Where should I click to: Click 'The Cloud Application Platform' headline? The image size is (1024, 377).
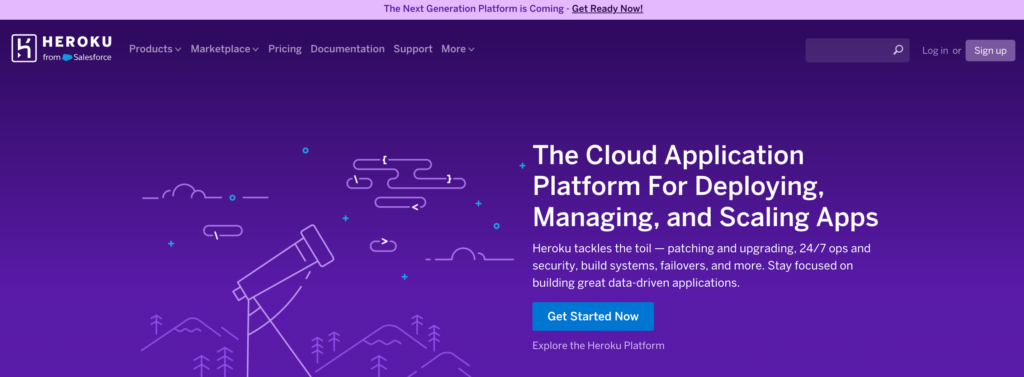[705, 185]
